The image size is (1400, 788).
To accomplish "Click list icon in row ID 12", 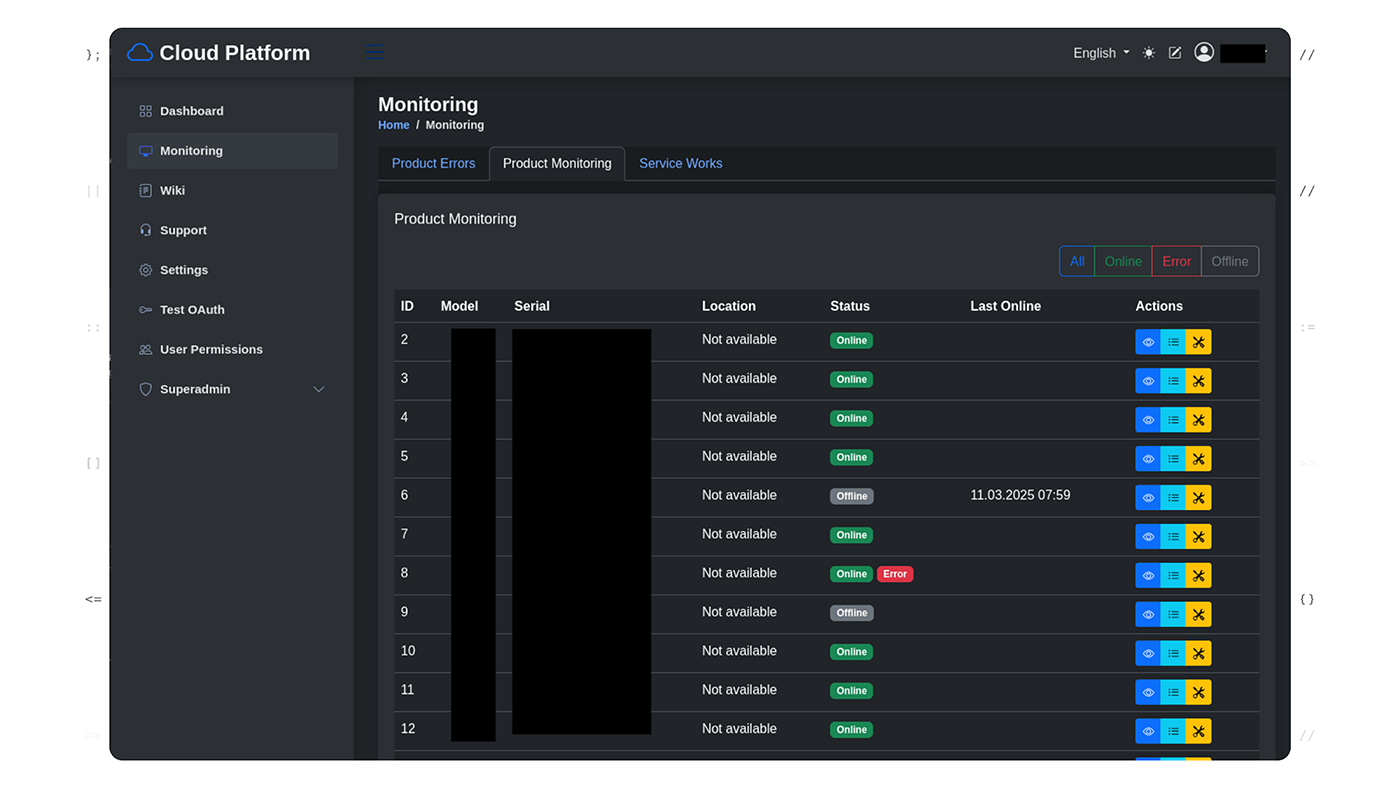I will click(1173, 732).
